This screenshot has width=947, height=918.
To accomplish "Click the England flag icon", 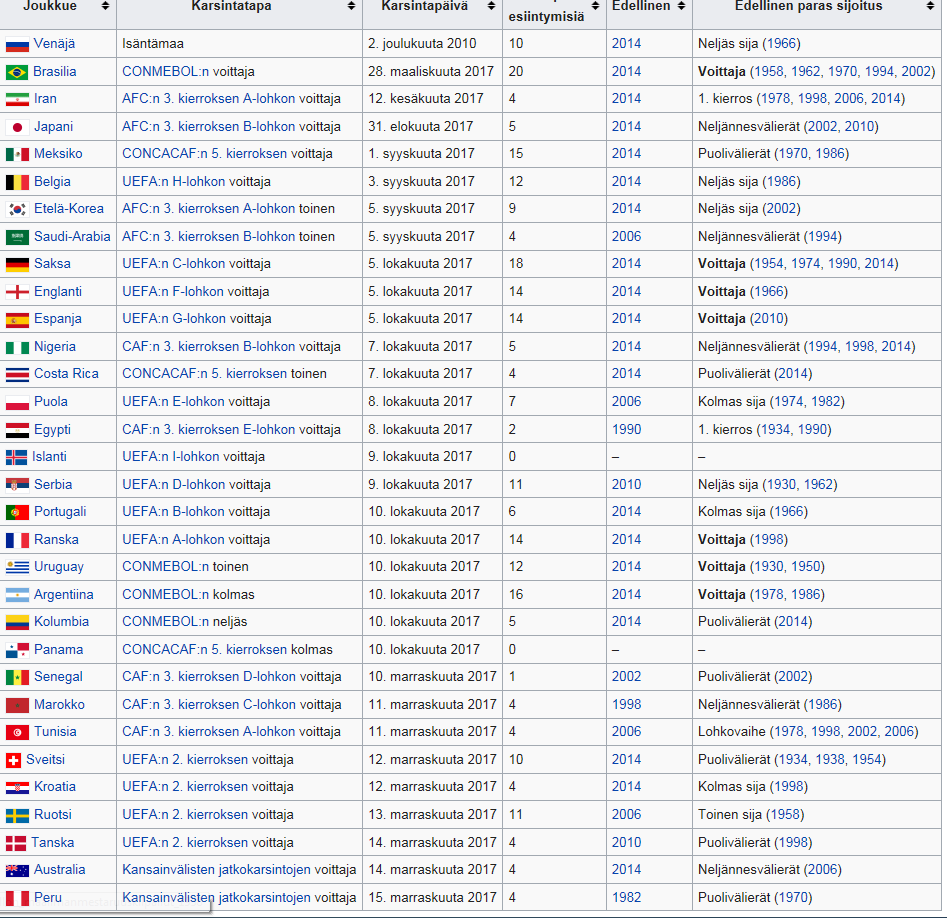I will 17,292.
